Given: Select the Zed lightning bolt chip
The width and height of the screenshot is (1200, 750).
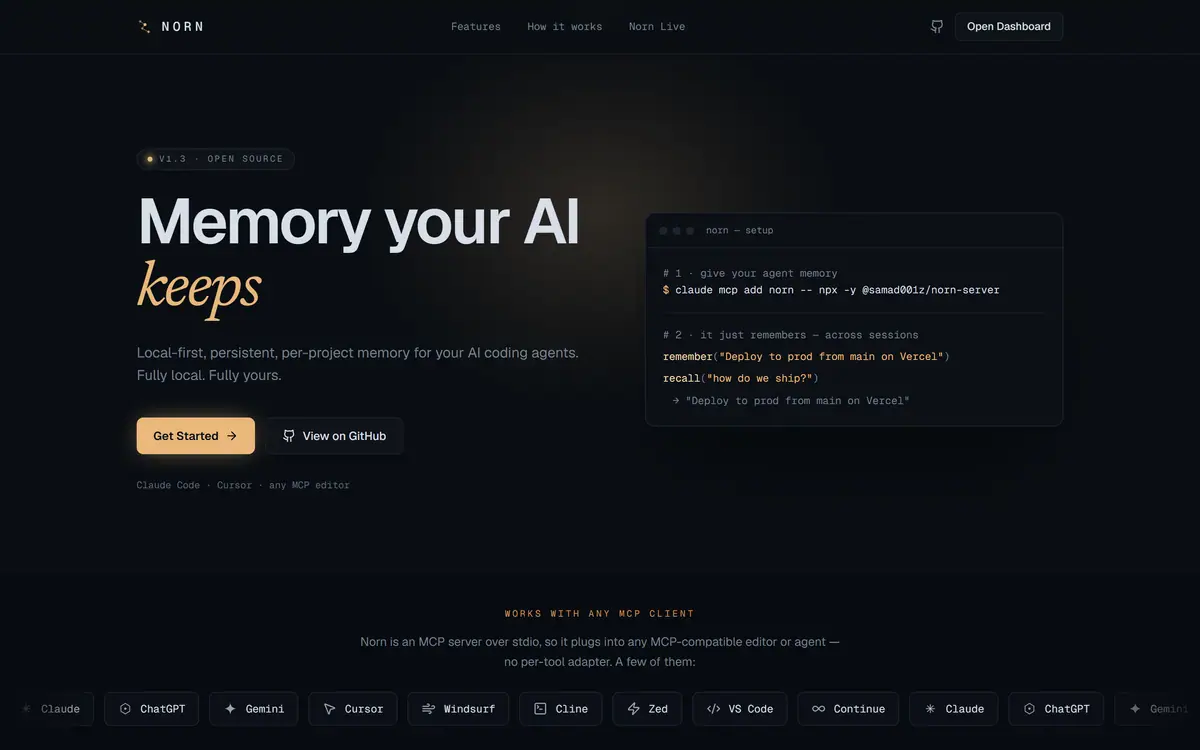Looking at the screenshot, I should pyautogui.click(x=647, y=709).
